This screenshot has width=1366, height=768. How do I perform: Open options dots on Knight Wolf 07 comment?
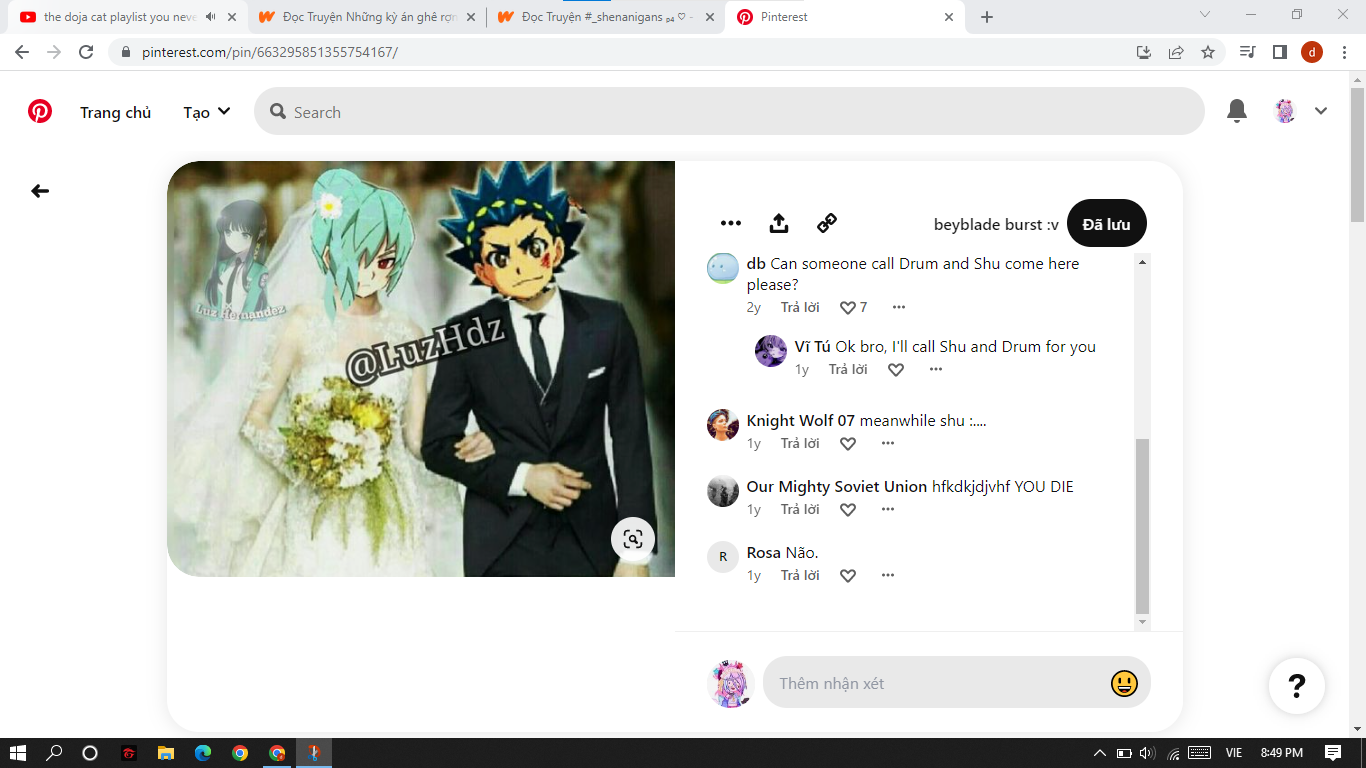pyautogui.click(x=888, y=443)
